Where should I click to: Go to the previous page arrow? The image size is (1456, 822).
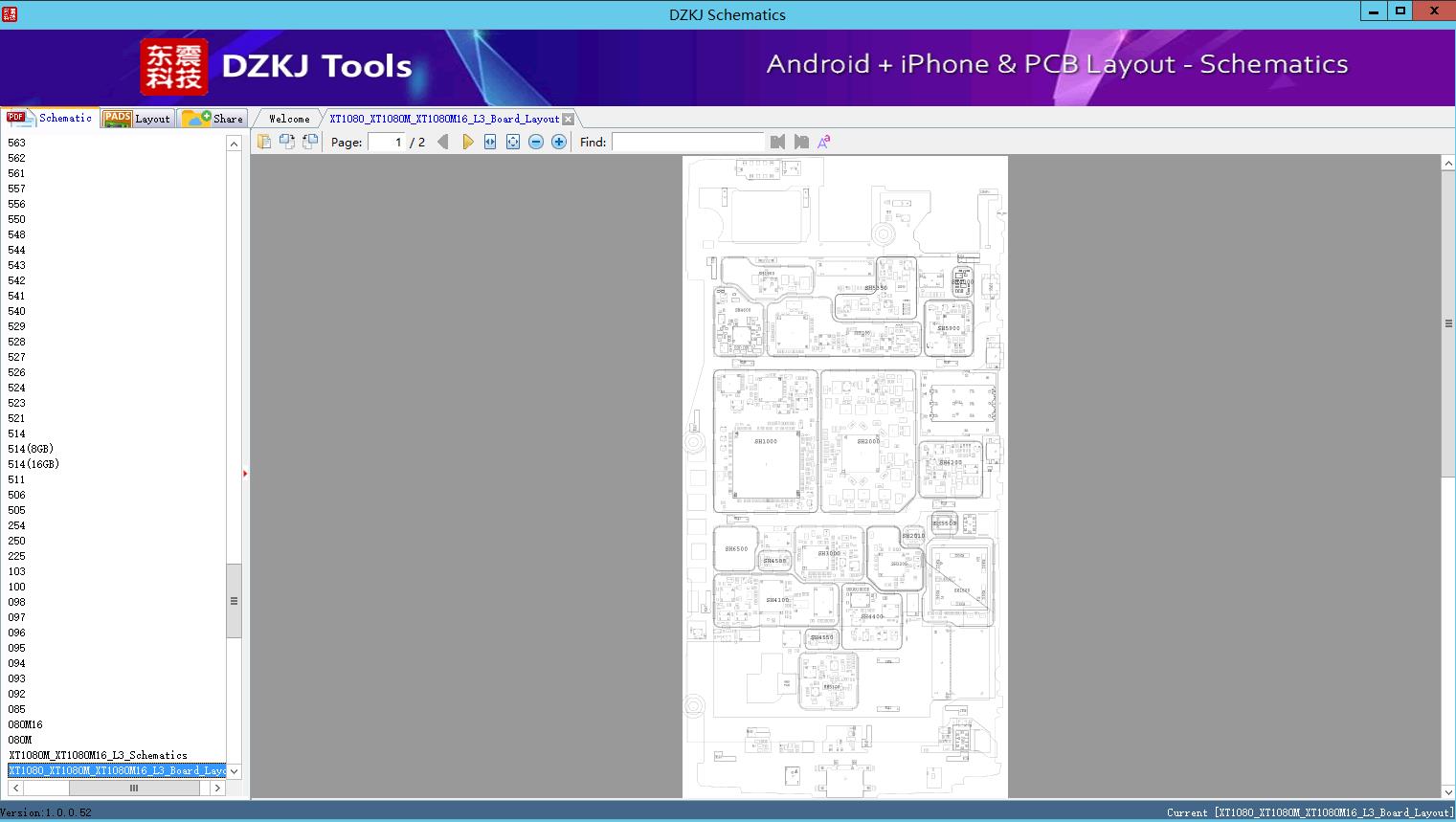442,142
